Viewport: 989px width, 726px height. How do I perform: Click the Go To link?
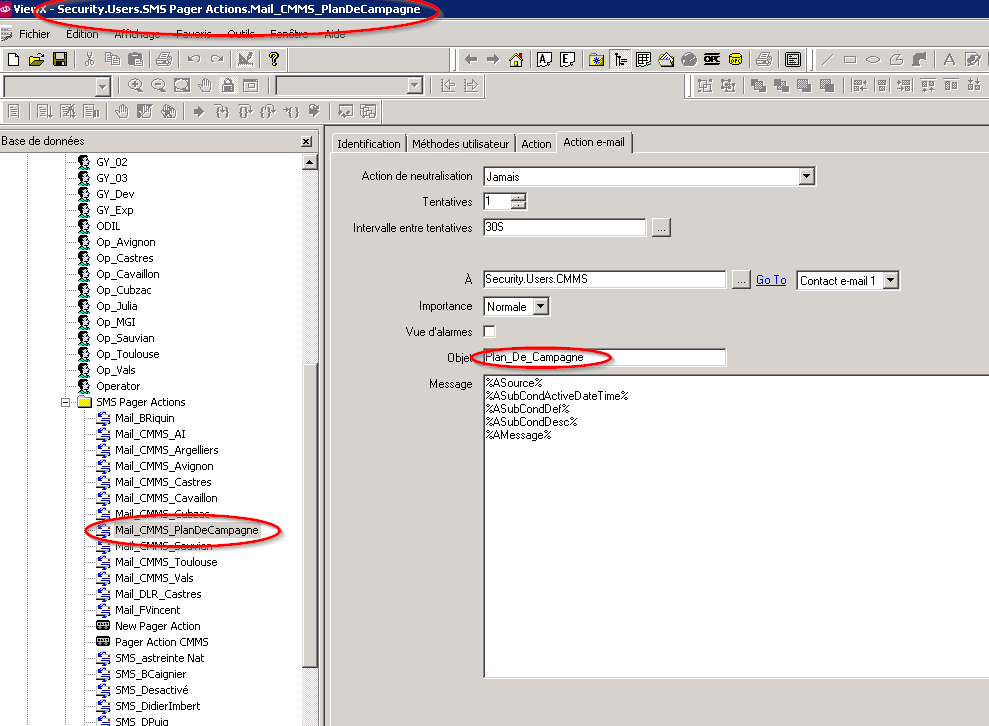point(771,281)
